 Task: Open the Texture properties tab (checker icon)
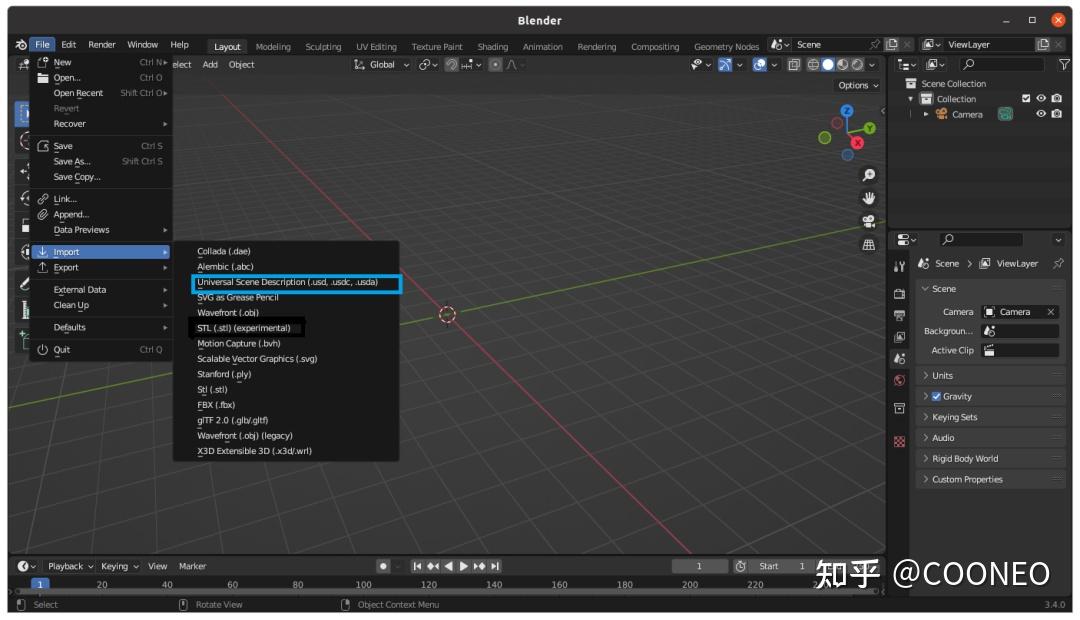pyautogui.click(x=900, y=442)
